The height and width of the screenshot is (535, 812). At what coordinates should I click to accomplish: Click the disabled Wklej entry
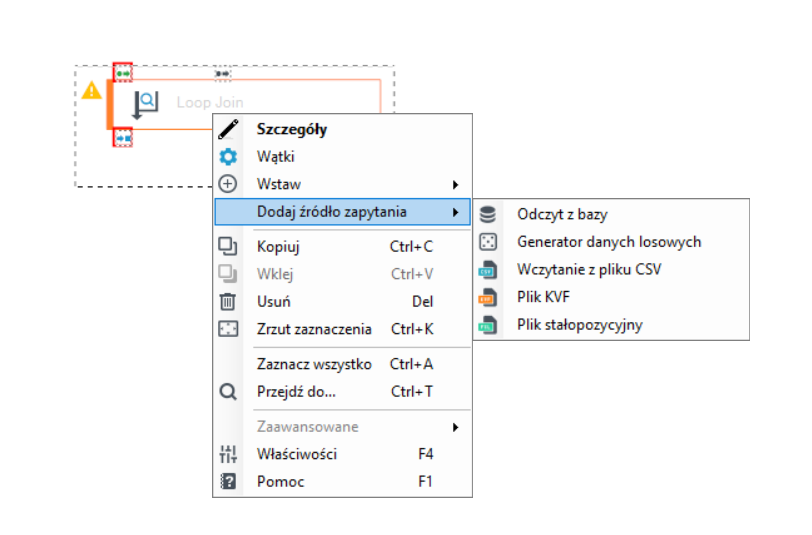342,274
